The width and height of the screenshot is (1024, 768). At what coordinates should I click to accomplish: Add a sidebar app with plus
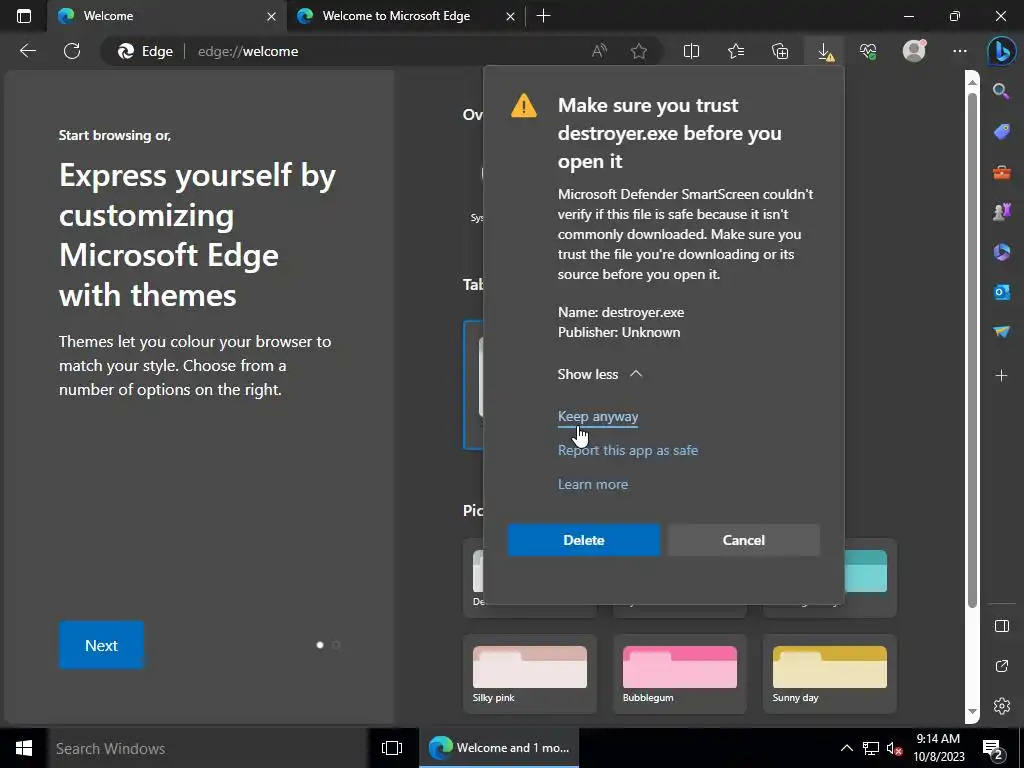(x=1001, y=376)
